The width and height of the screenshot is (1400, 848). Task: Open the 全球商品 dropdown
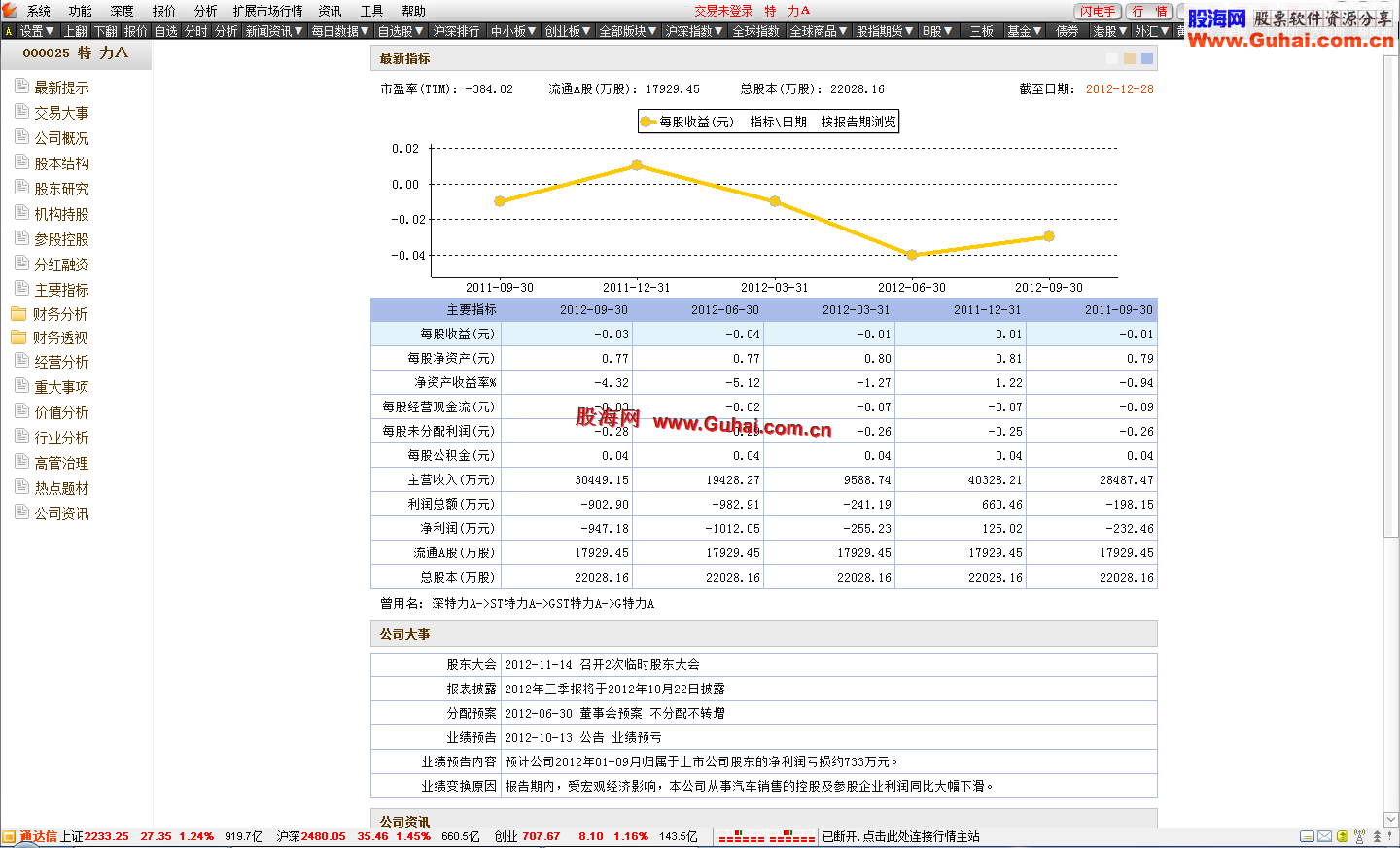pos(819,31)
